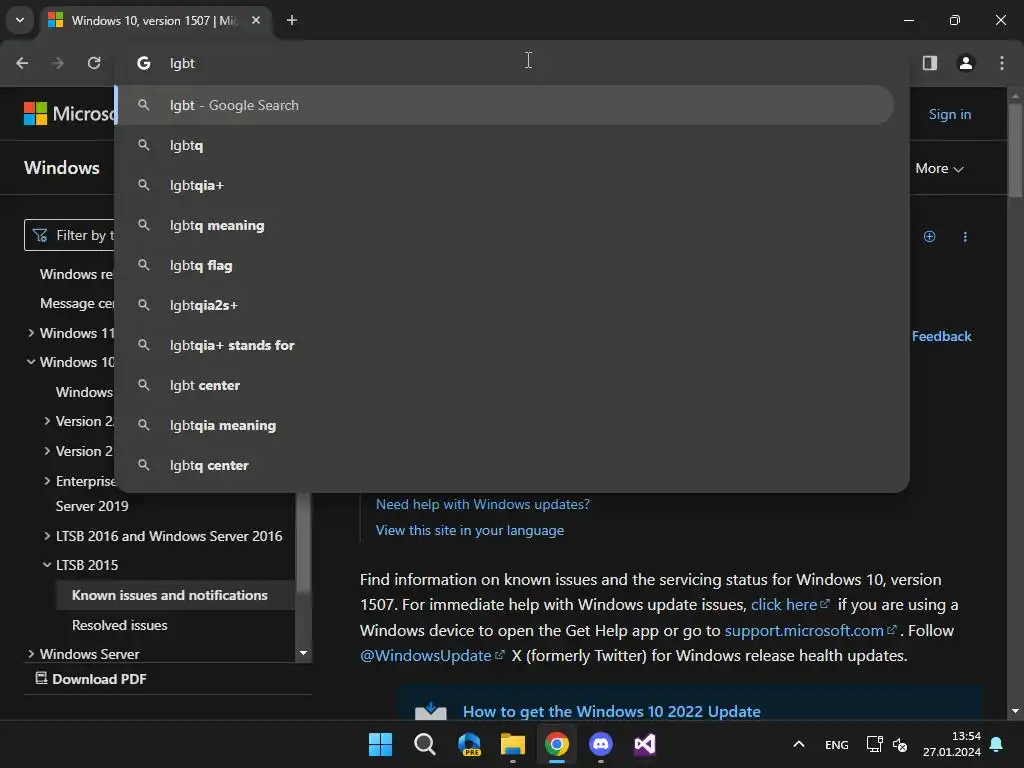Choose the lgbtqia+ suggestion
The height and width of the screenshot is (768, 1024).
tap(505, 185)
